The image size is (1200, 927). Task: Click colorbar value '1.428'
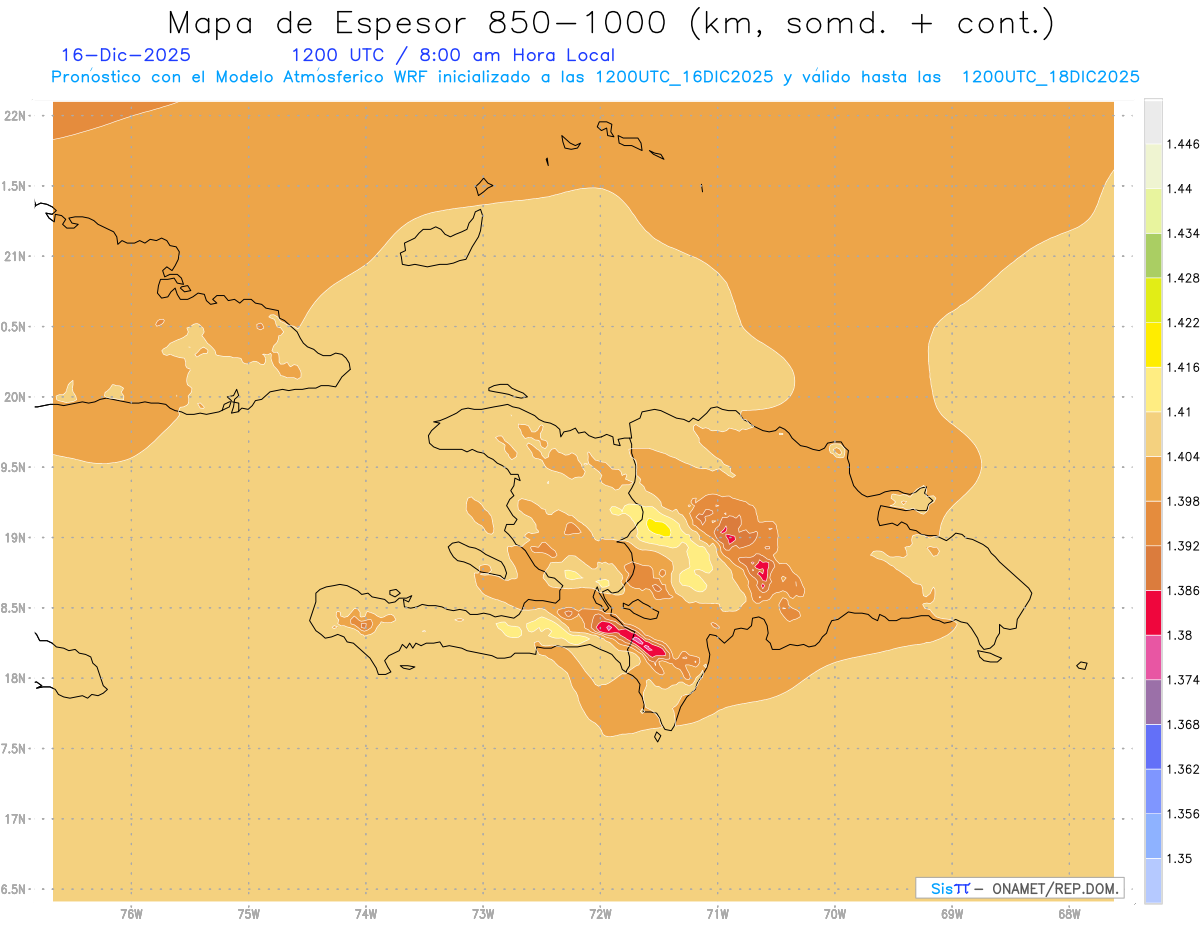pos(1182,278)
